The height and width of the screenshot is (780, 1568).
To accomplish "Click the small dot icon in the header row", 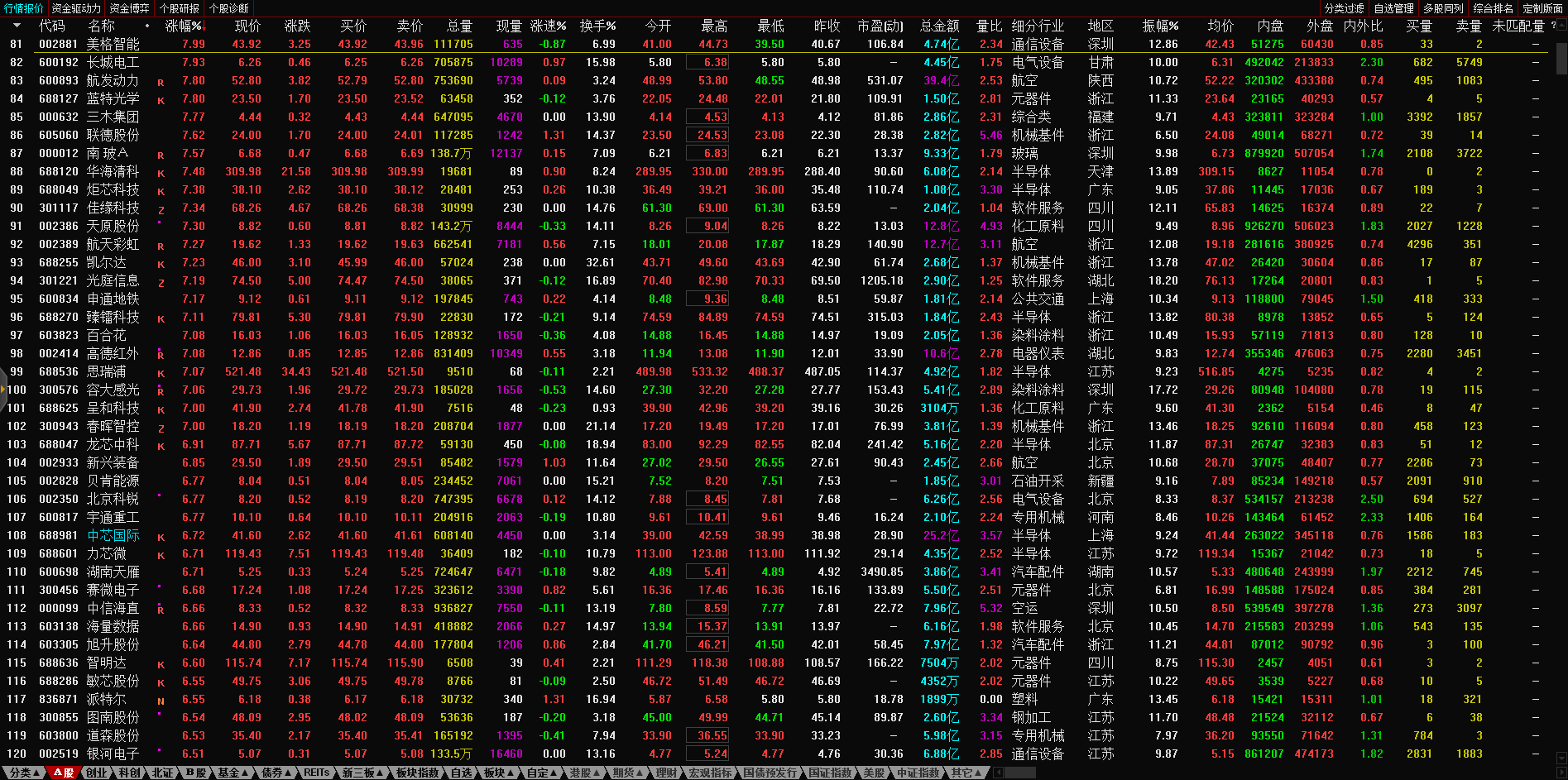I will (147, 26).
